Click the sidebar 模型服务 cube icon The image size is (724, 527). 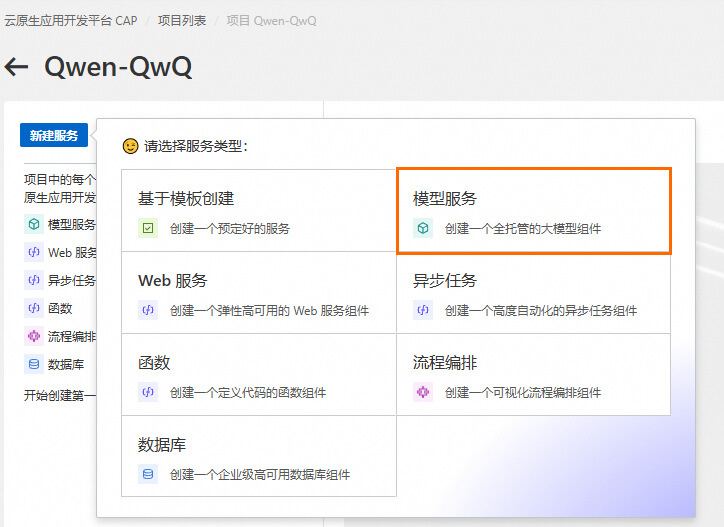(34, 224)
